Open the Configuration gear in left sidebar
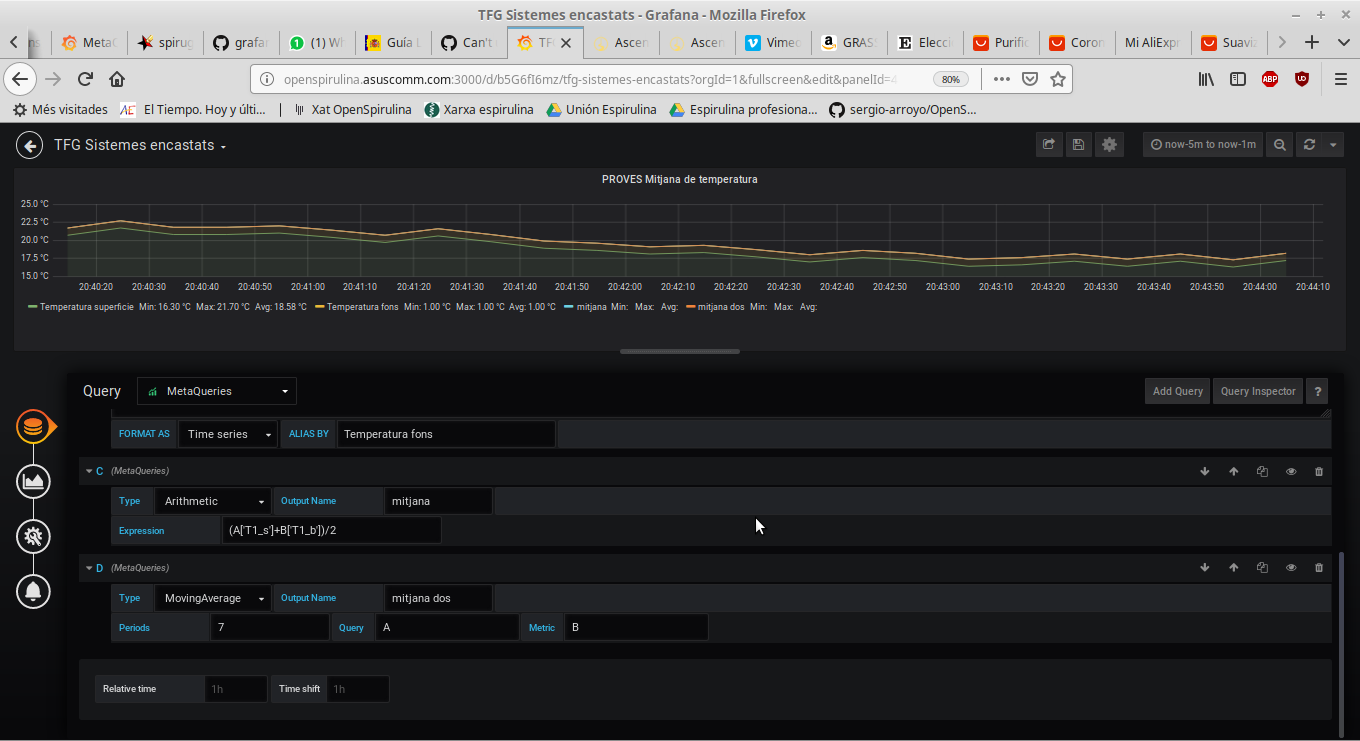The height and width of the screenshot is (741, 1360). 33,536
